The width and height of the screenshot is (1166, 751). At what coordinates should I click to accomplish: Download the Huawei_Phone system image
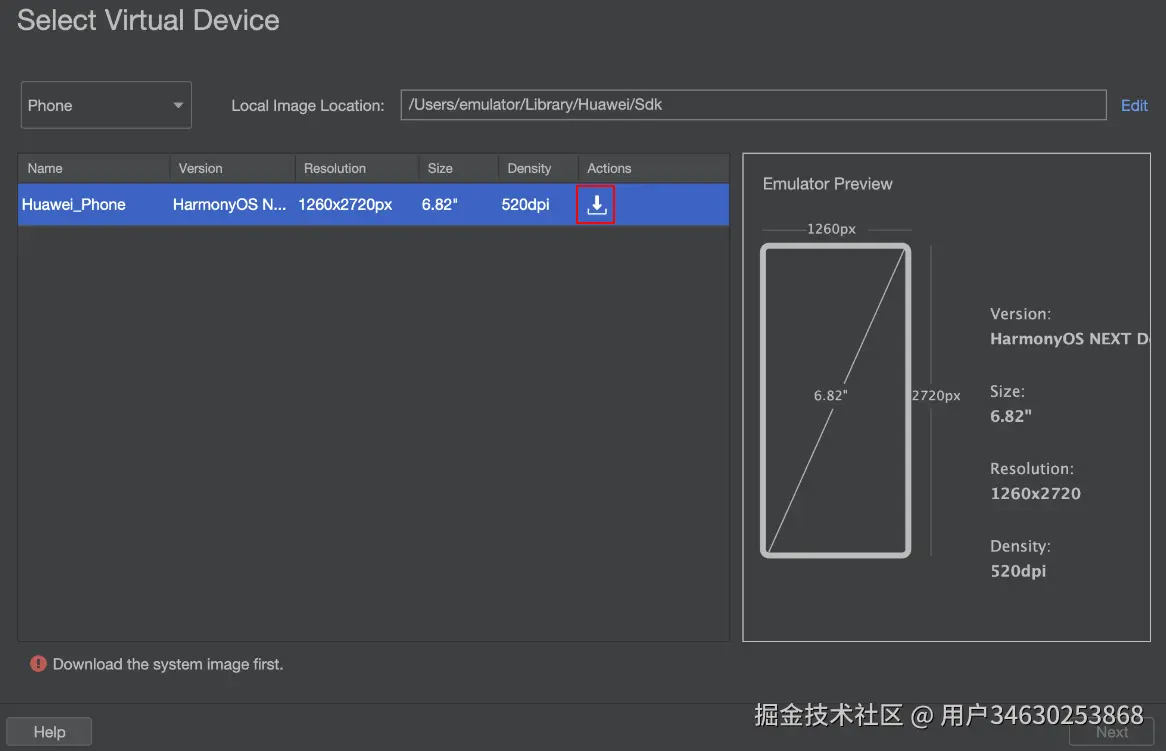pos(596,204)
